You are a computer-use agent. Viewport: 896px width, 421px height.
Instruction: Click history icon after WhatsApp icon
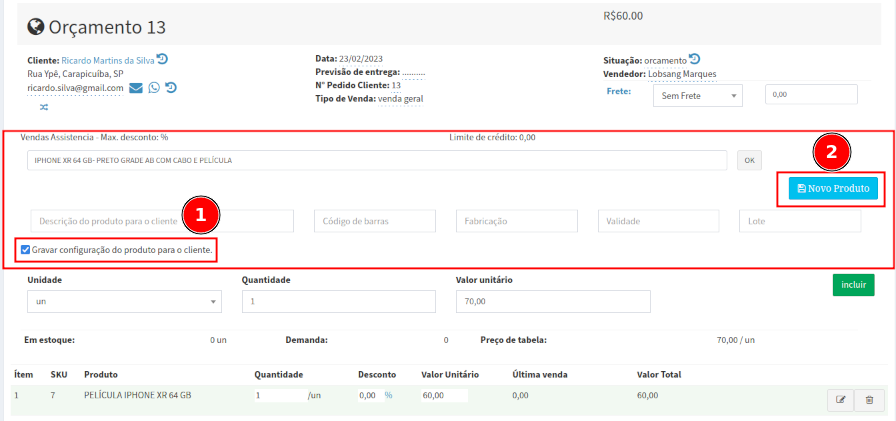(x=171, y=88)
